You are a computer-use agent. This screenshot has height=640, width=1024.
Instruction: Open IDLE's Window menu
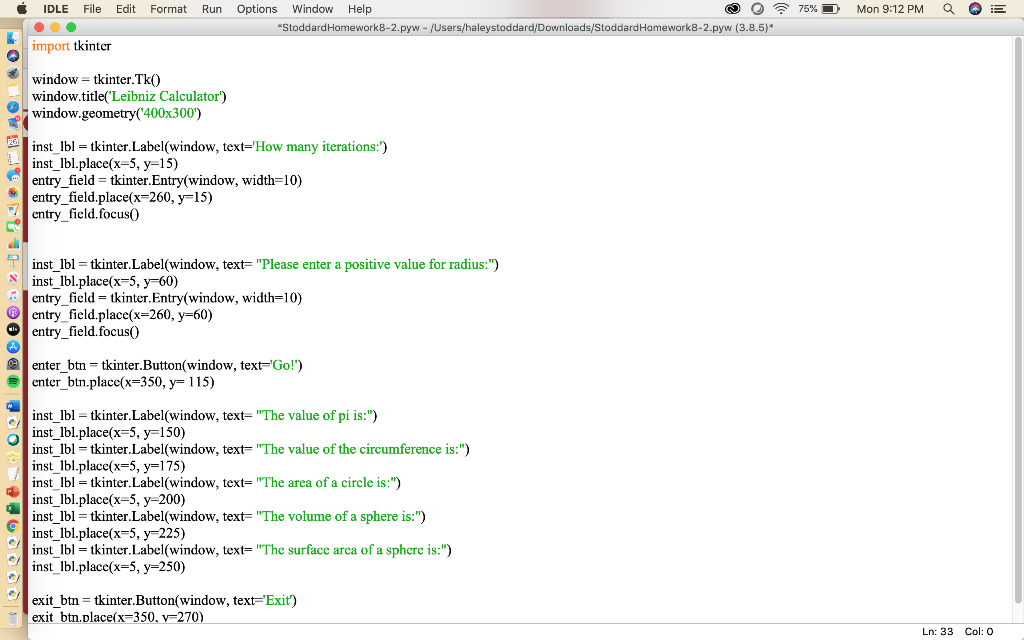(313, 9)
